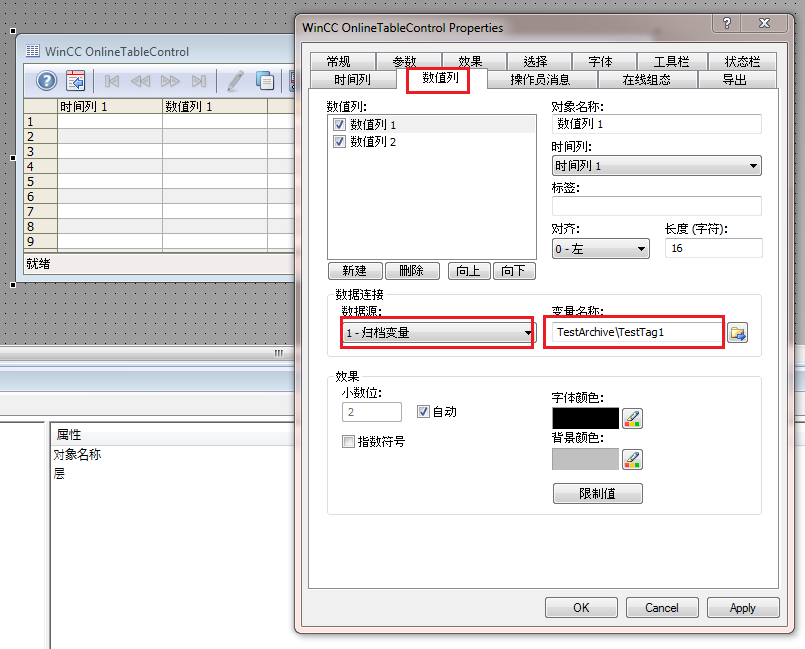Open background color picker pencil icon
Screen dimensions: 805x649
632,459
